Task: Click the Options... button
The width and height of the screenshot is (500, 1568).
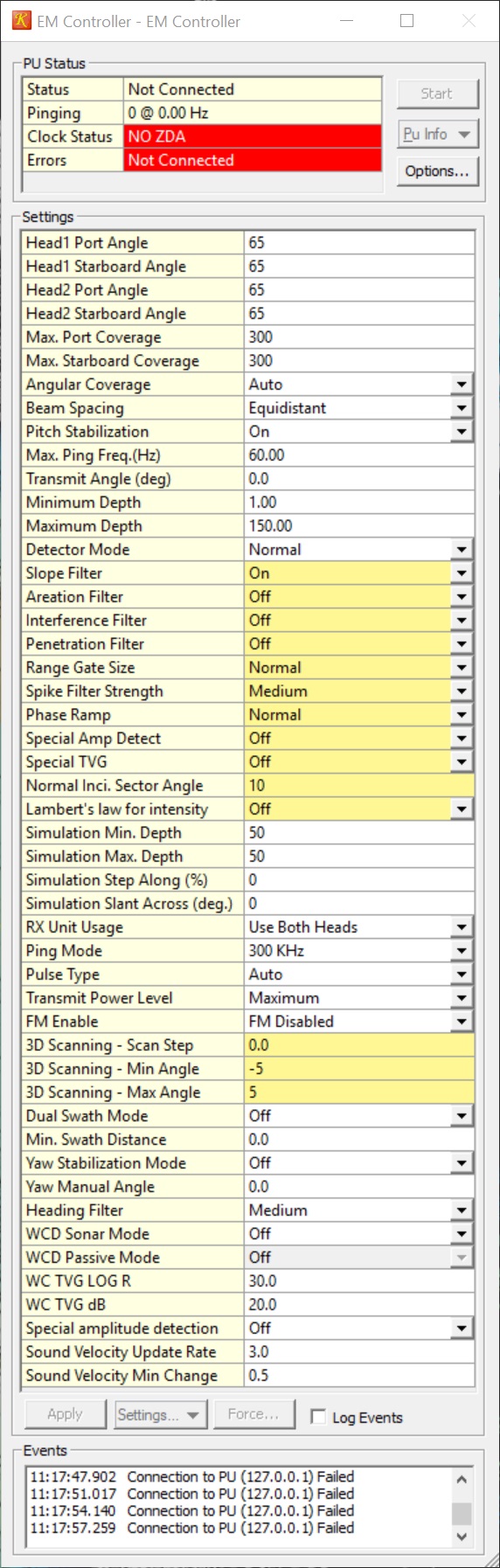Action: click(x=437, y=171)
